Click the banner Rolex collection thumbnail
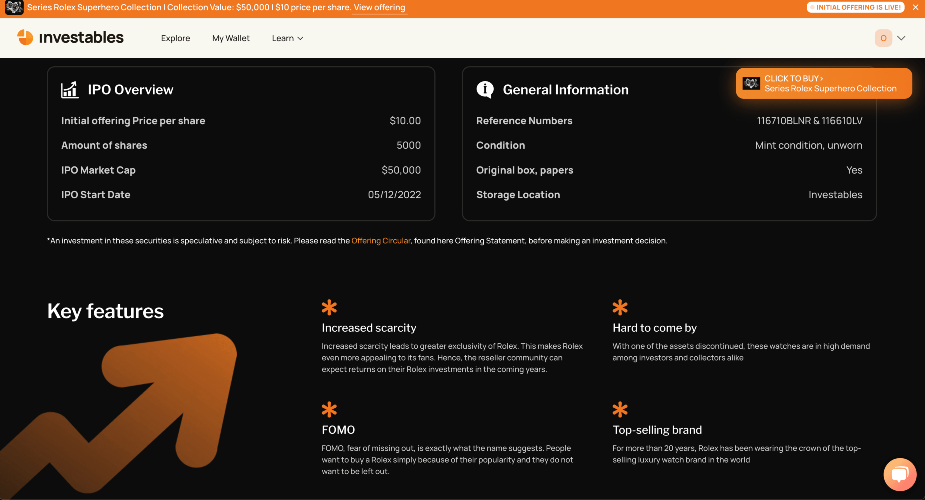 (14, 8)
